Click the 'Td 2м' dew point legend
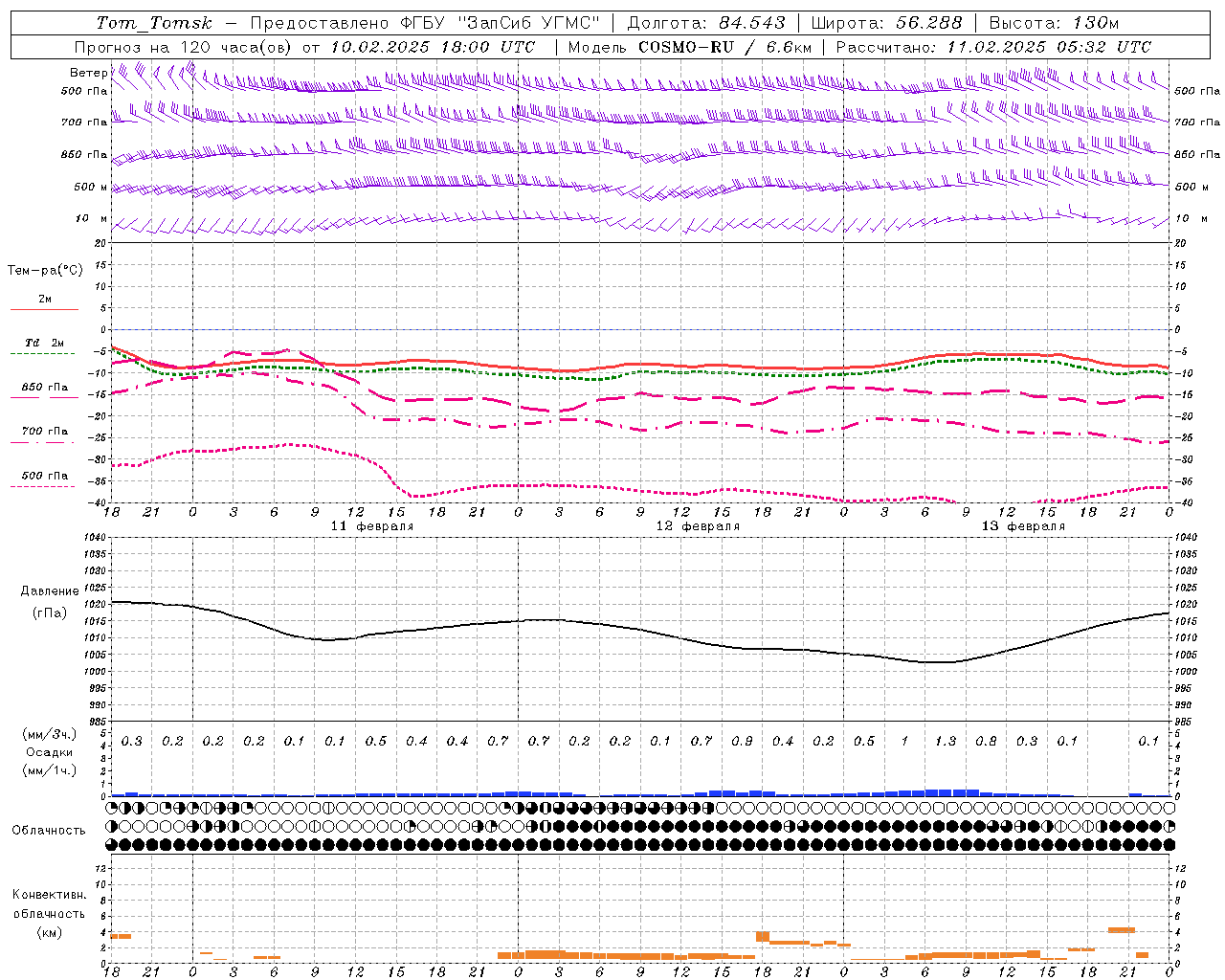The height and width of the screenshot is (980, 1225). pos(44,343)
